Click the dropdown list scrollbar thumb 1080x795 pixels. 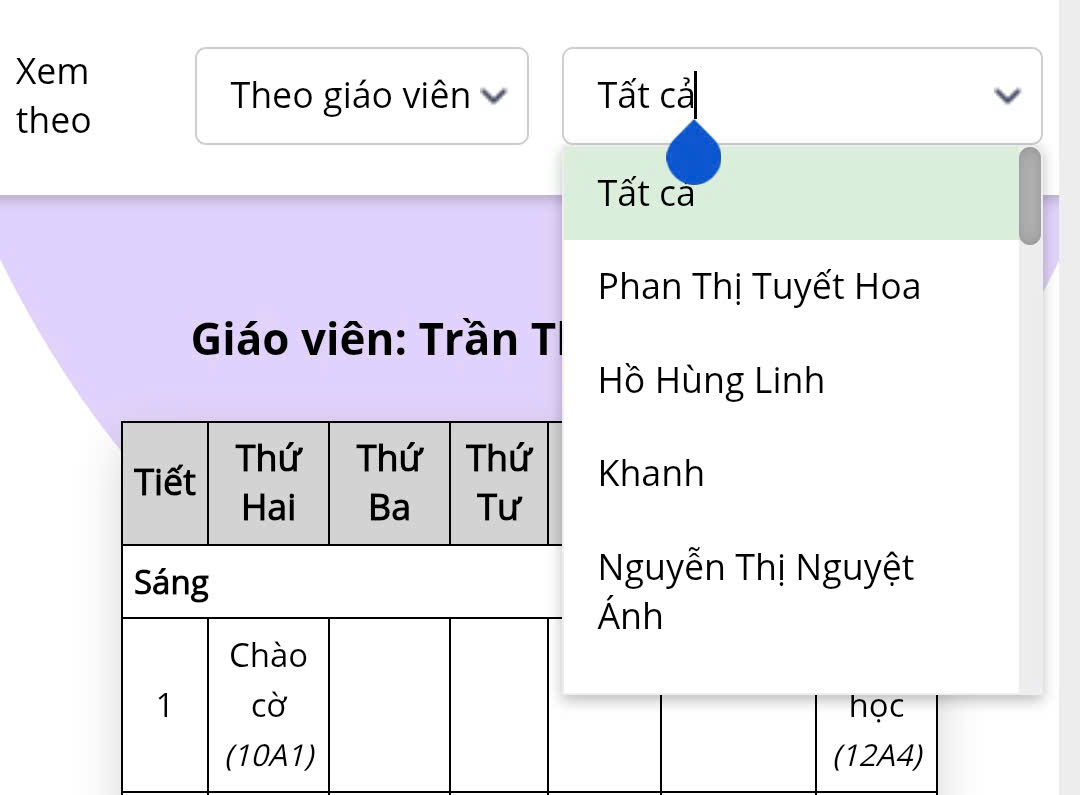1029,196
